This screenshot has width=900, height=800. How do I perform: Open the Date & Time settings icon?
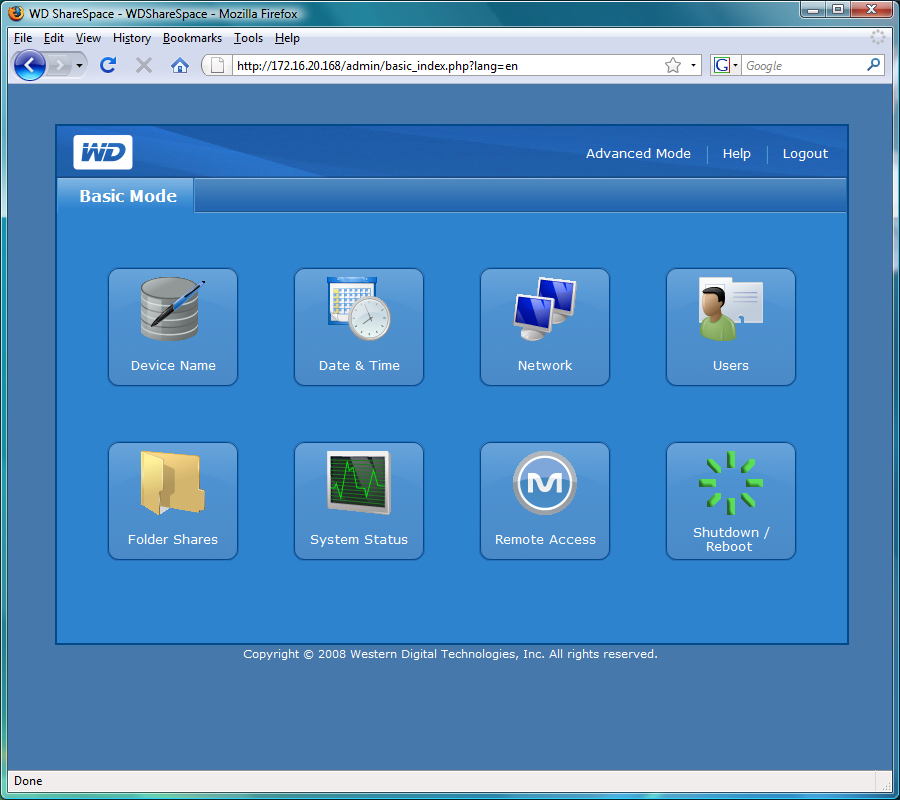coord(359,327)
